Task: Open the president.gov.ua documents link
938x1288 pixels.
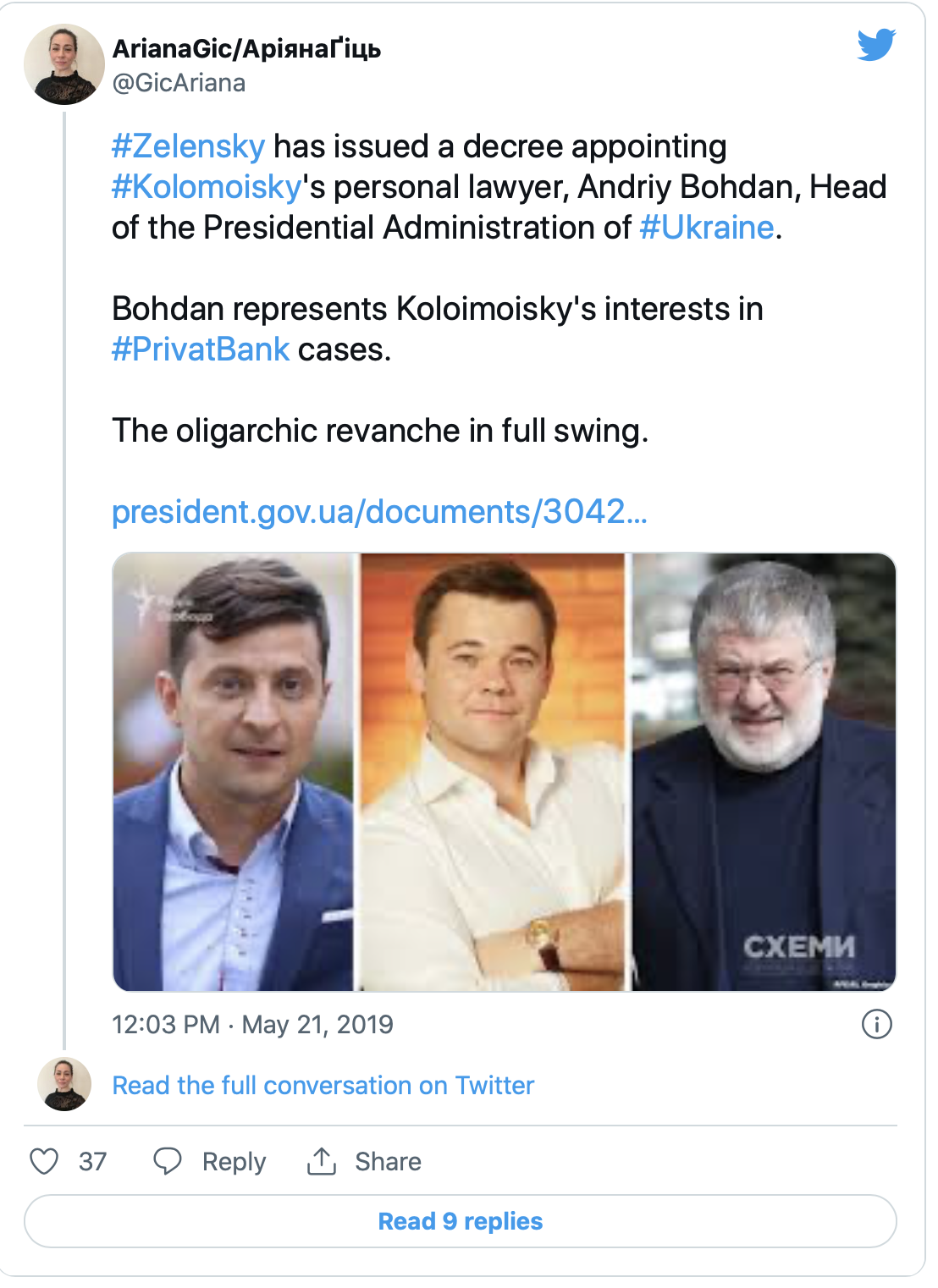Action: click(x=379, y=512)
